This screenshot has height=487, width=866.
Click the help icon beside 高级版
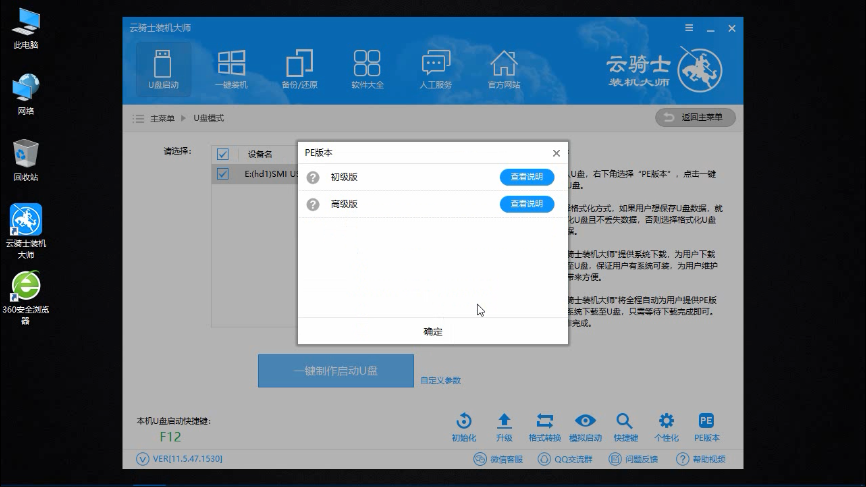(313, 204)
